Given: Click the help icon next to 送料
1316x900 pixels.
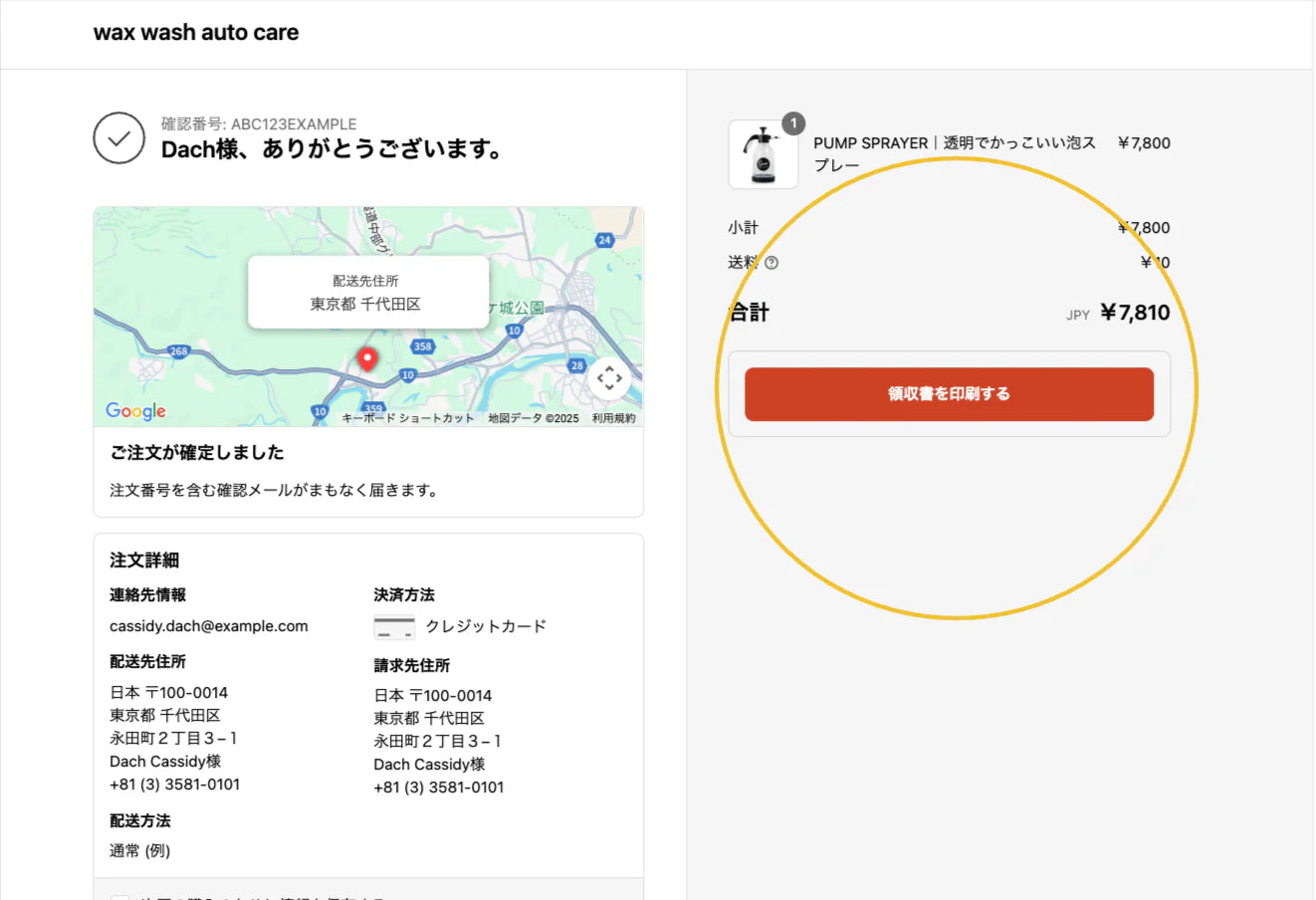Looking at the screenshot, I should click(x=771, y=263).
